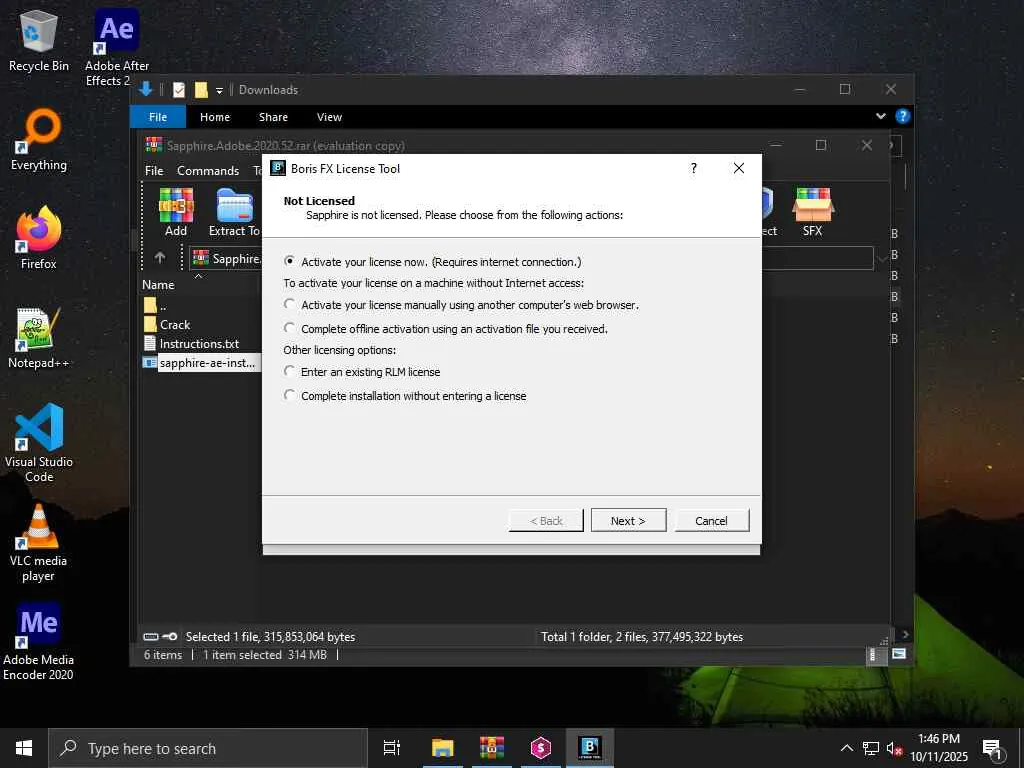Switch Explorer to large thumbnails view icon
This screenshot has height=768, width=1024.
tap(899, 654)
